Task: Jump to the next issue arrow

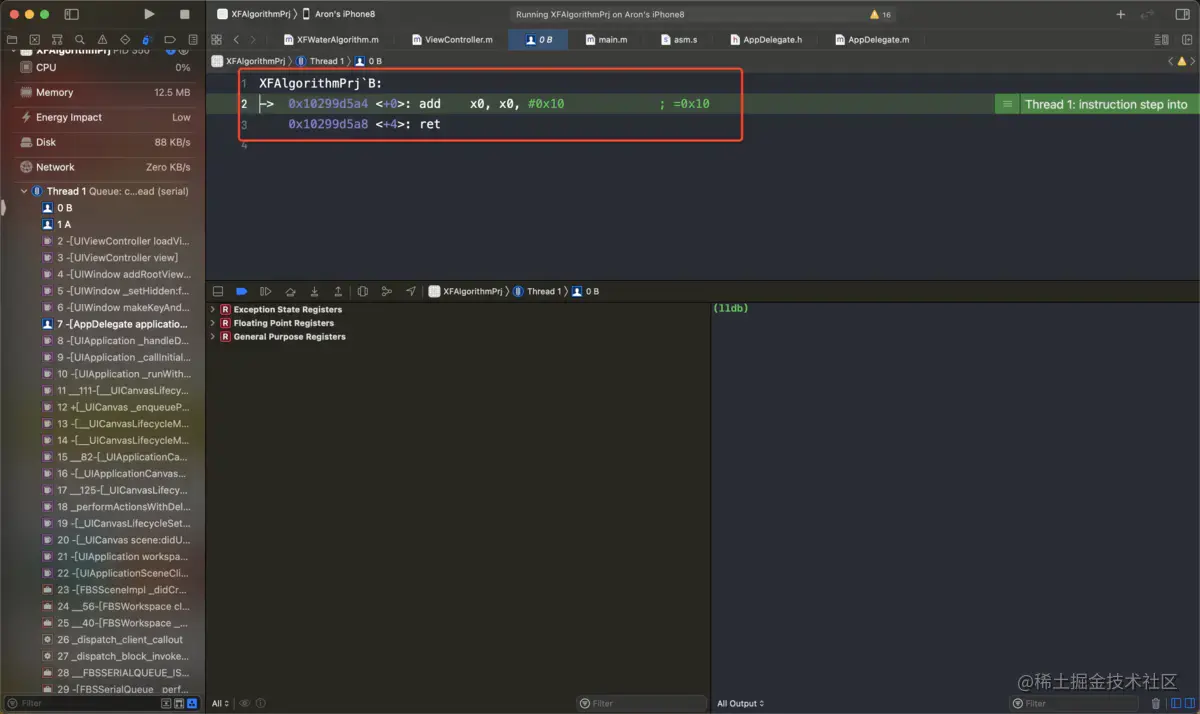Action: (1193, 61)
